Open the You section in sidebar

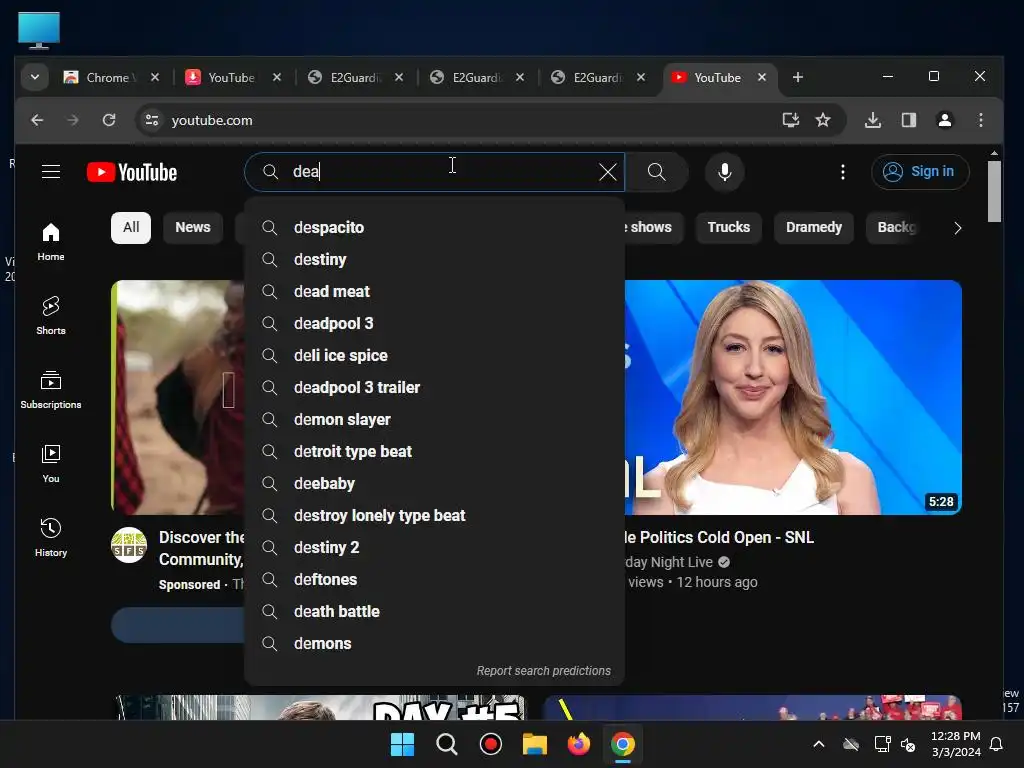[51, 464]
